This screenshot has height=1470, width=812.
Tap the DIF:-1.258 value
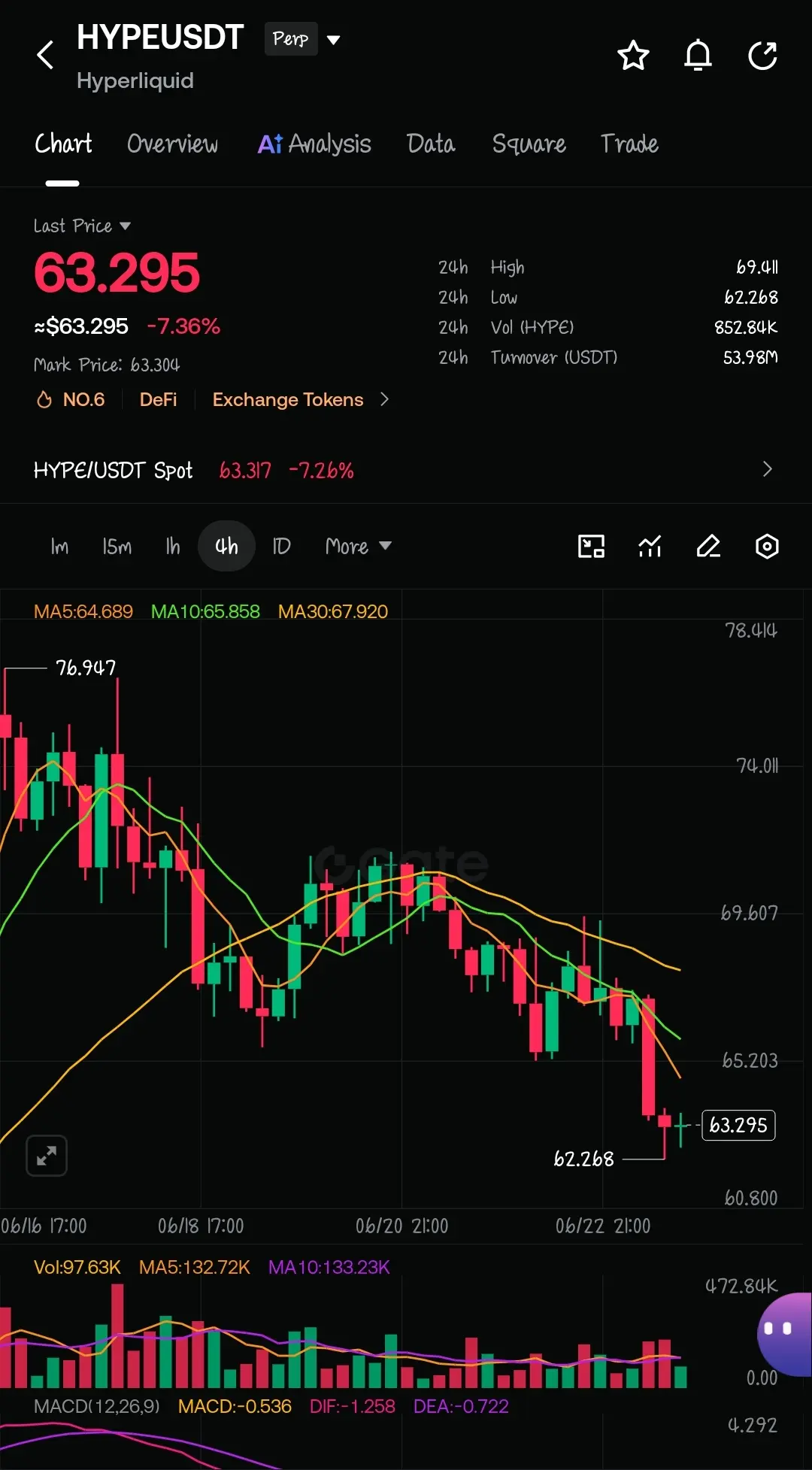[352, 1406]
